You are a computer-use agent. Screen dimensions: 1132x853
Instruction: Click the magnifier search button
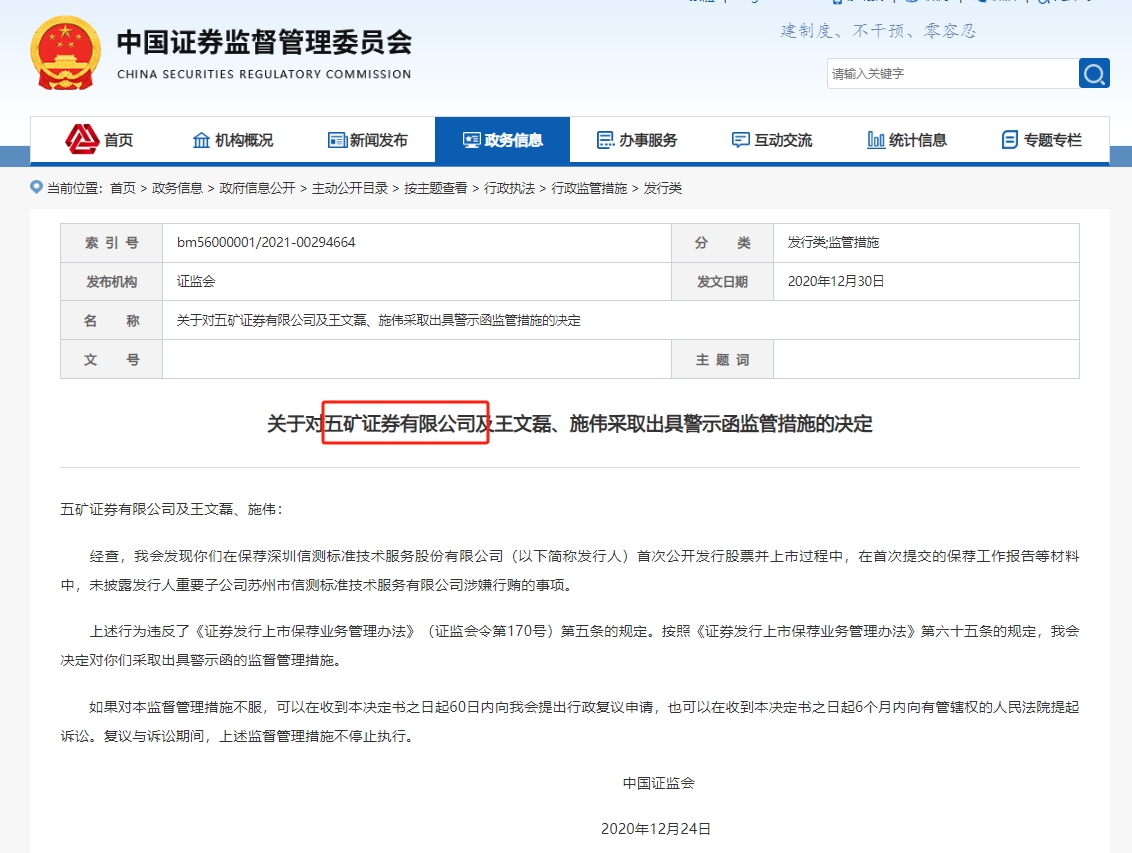click(x=1094, y=73)
